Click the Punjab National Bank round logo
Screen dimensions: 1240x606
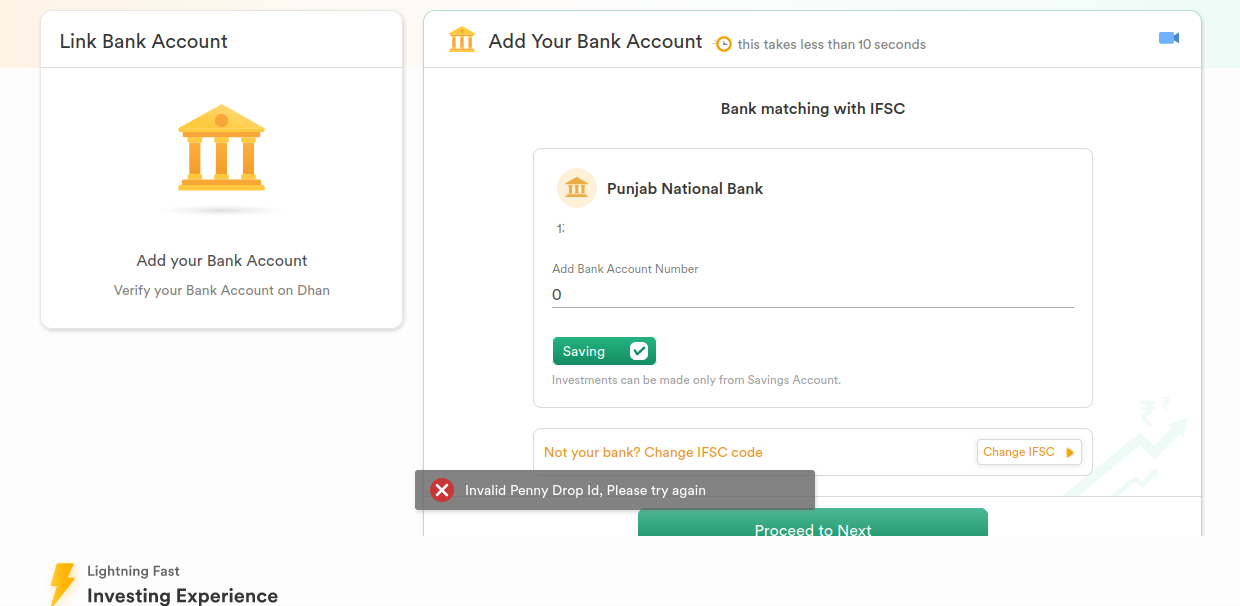[577, 188]
